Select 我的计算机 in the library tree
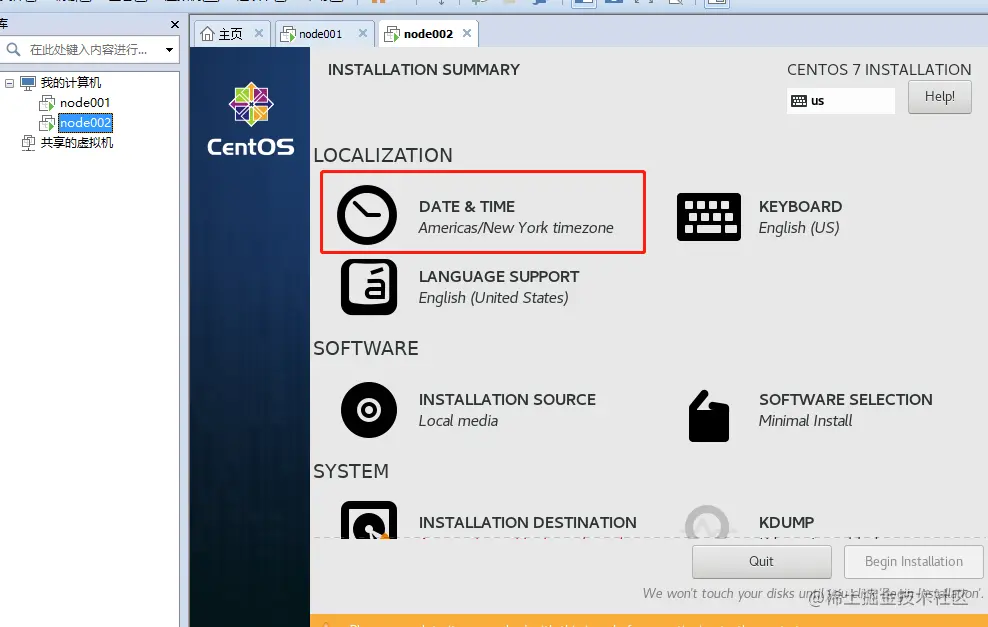This screenshot has height=627, width=988. pyautogui.click(x=71, y=83)
